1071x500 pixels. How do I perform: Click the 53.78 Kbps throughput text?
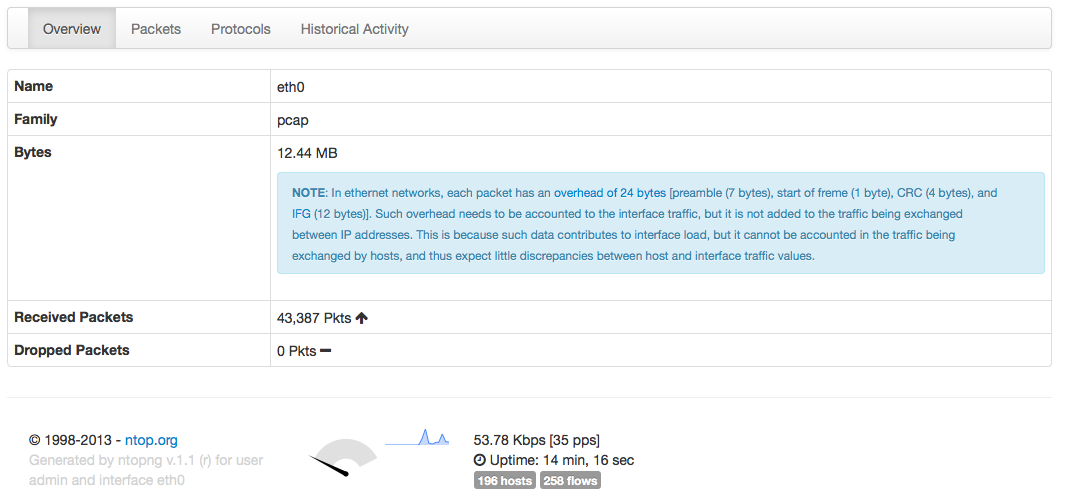click(x=508, y=440)
